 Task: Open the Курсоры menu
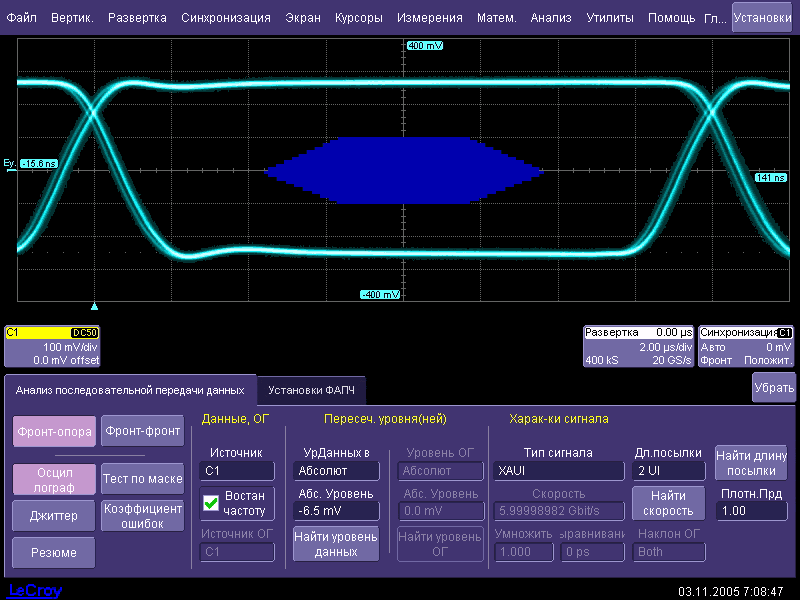pos(357,18)
